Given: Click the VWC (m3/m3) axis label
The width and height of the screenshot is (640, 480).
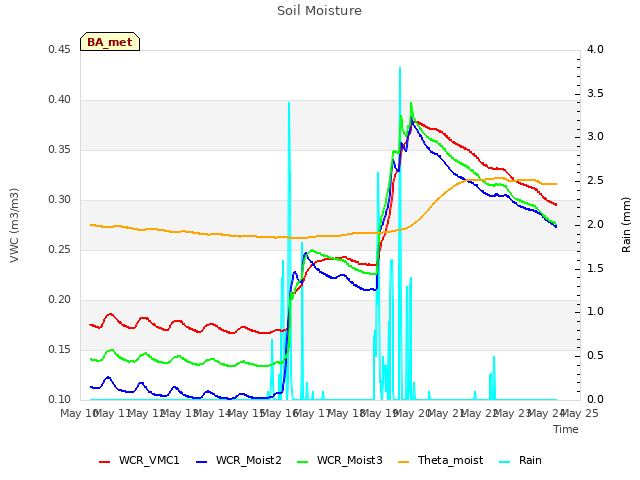Looking at the screenshot, I should [x=14, y=225].
